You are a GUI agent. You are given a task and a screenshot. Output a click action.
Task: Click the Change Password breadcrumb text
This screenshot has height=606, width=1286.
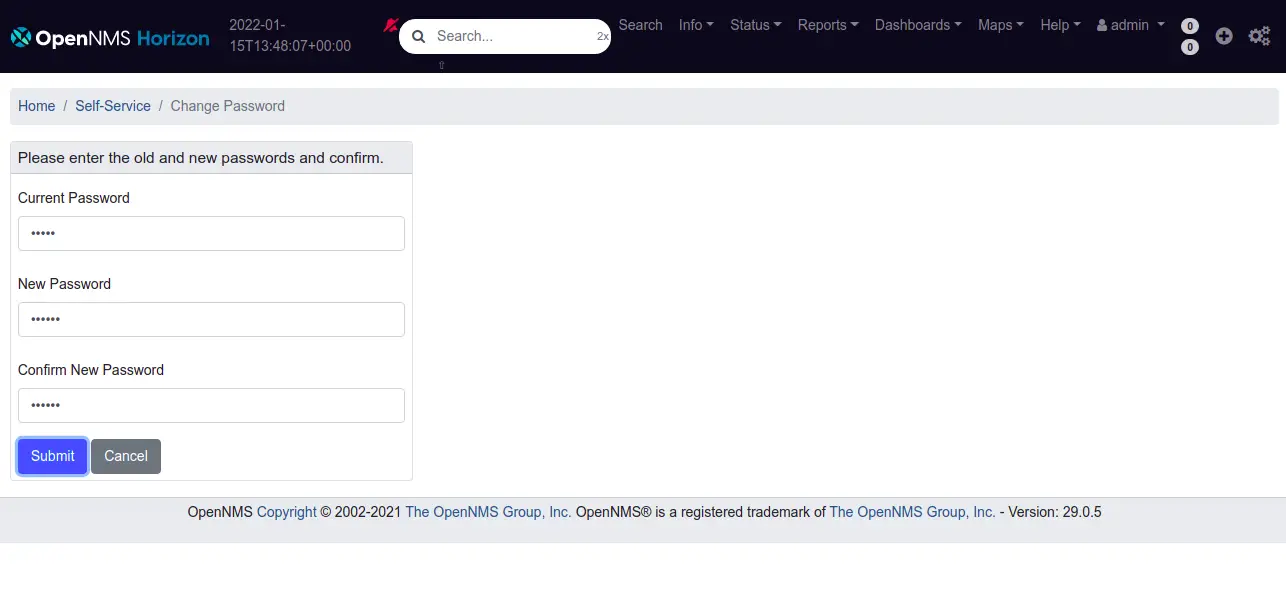click(228, 106)
